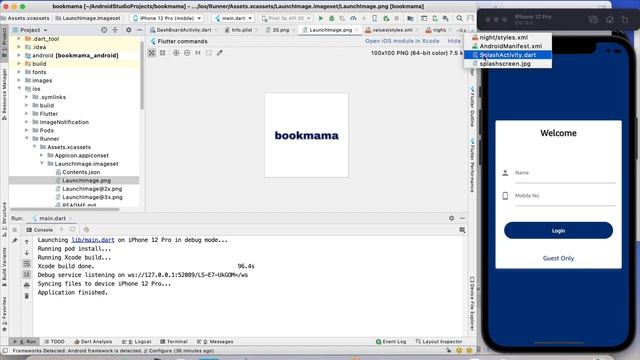This screenshot has height=360, width=640.
Task: Select AndroidManifest.xml from hidden tabs list
Action: [x=508, y=46]
